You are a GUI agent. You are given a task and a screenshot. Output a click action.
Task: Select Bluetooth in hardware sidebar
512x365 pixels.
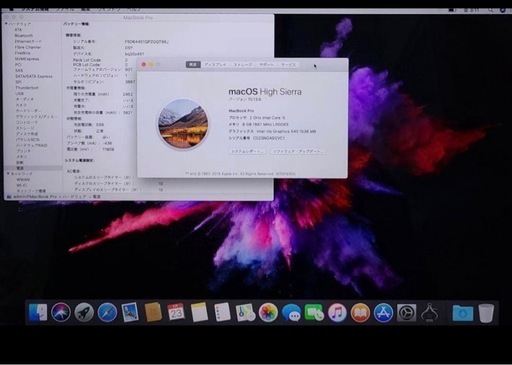point(24,35)
